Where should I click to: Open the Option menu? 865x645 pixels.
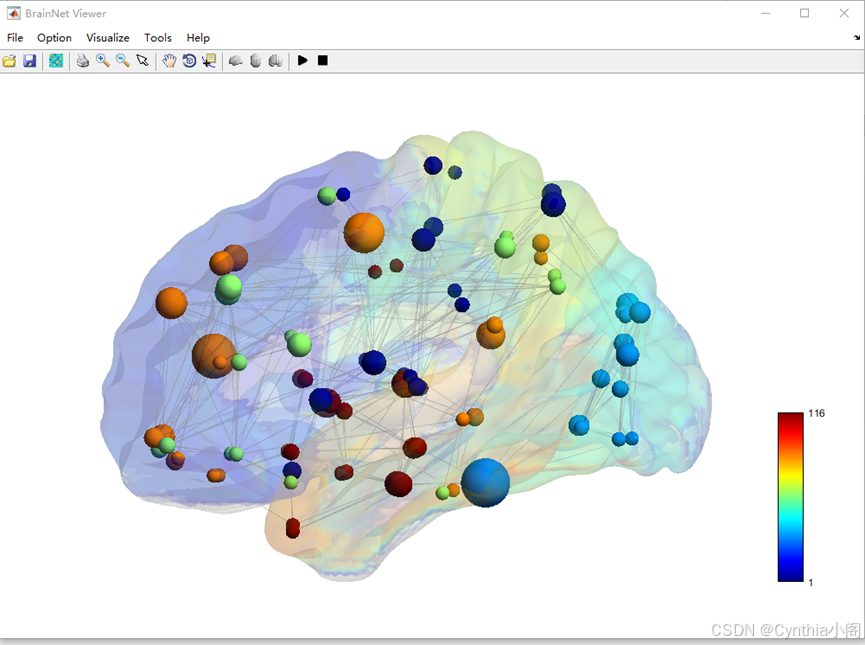(54, 37)
